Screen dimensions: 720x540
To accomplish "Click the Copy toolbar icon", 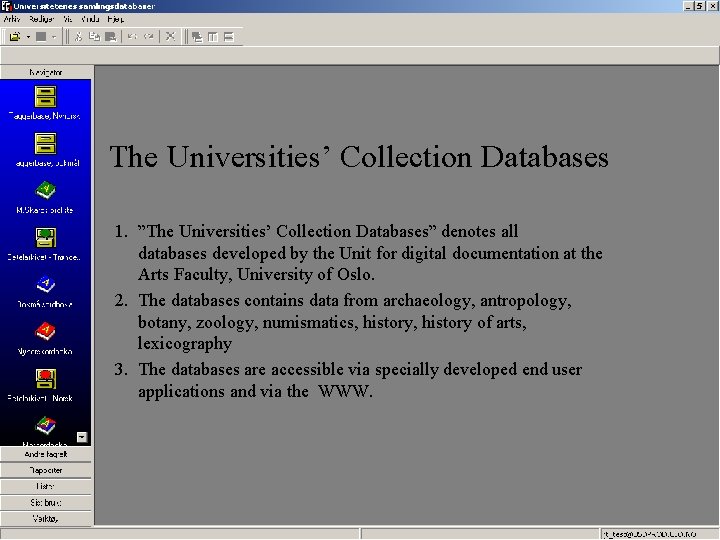I will click(x=94, y=37).
